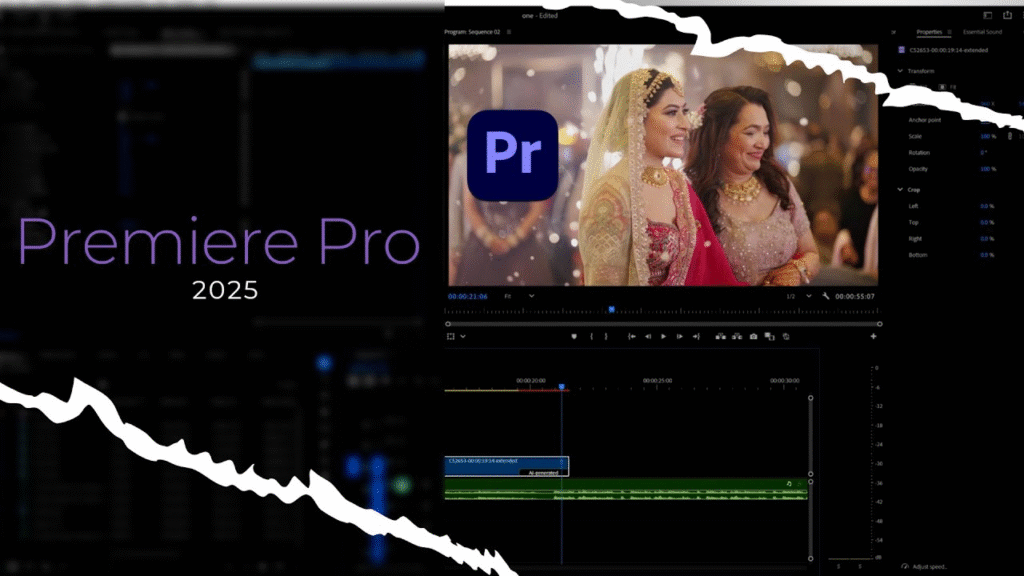The height and width of the screenshot is (576, 1024).
Task: Click the Opacity 100% value
Action: tap(987, 169)
